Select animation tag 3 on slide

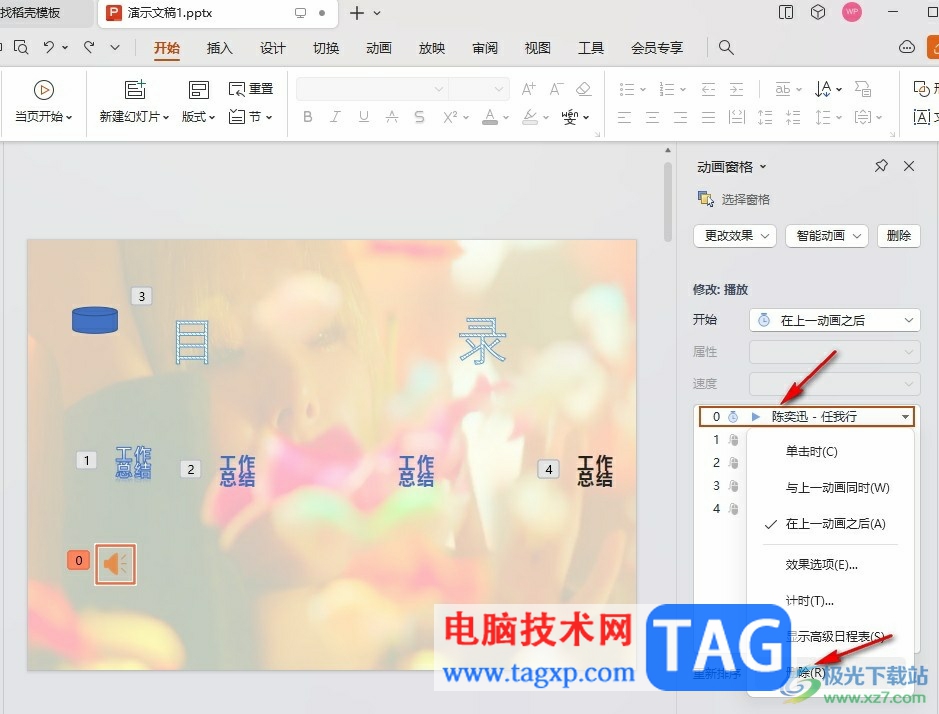[x=141, y=296]
